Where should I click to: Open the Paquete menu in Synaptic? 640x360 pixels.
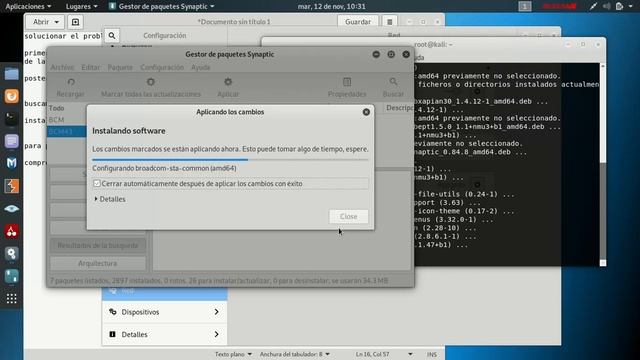(120, 67)
